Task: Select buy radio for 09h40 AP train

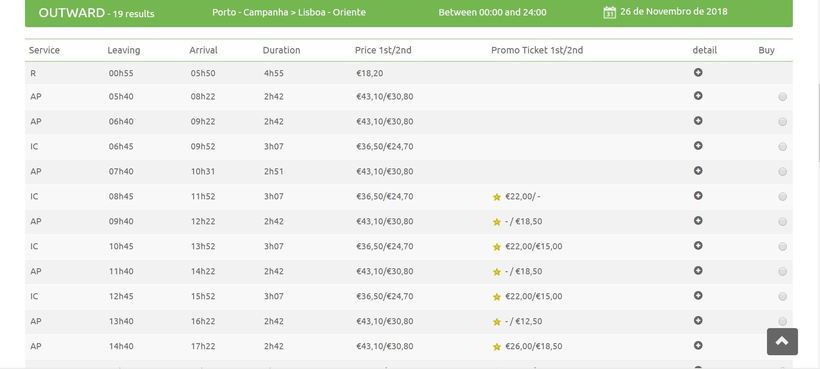Action: click(x=782, y=222)
